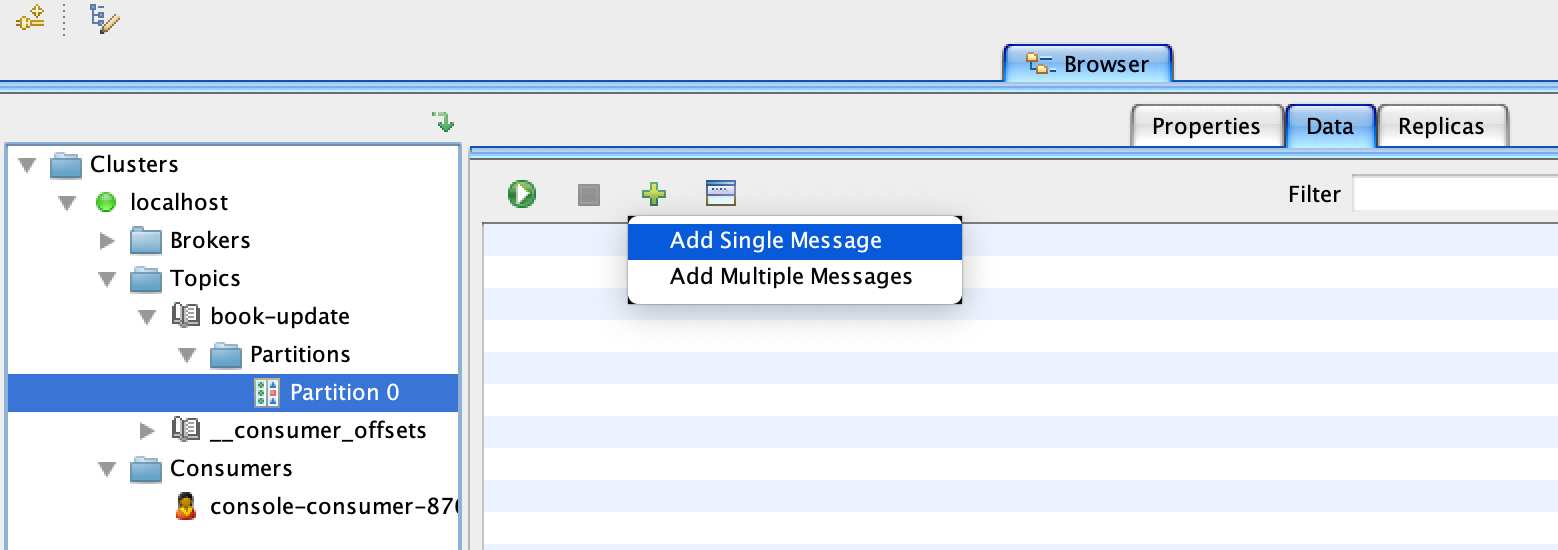The height and width of the screenshot is (550, 1558).
Task: Click the edit tree pencil icon
Action: (104, 18)
